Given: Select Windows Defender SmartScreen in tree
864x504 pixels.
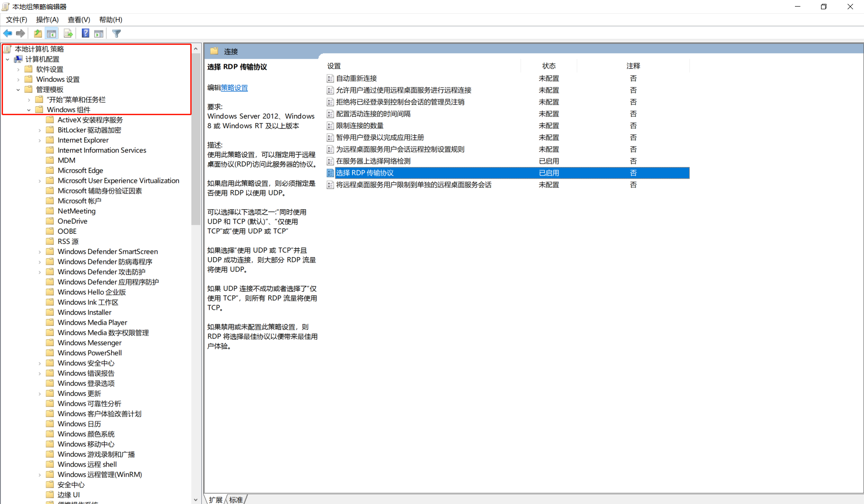Looking at the screenshot, I should coord(107,252).
